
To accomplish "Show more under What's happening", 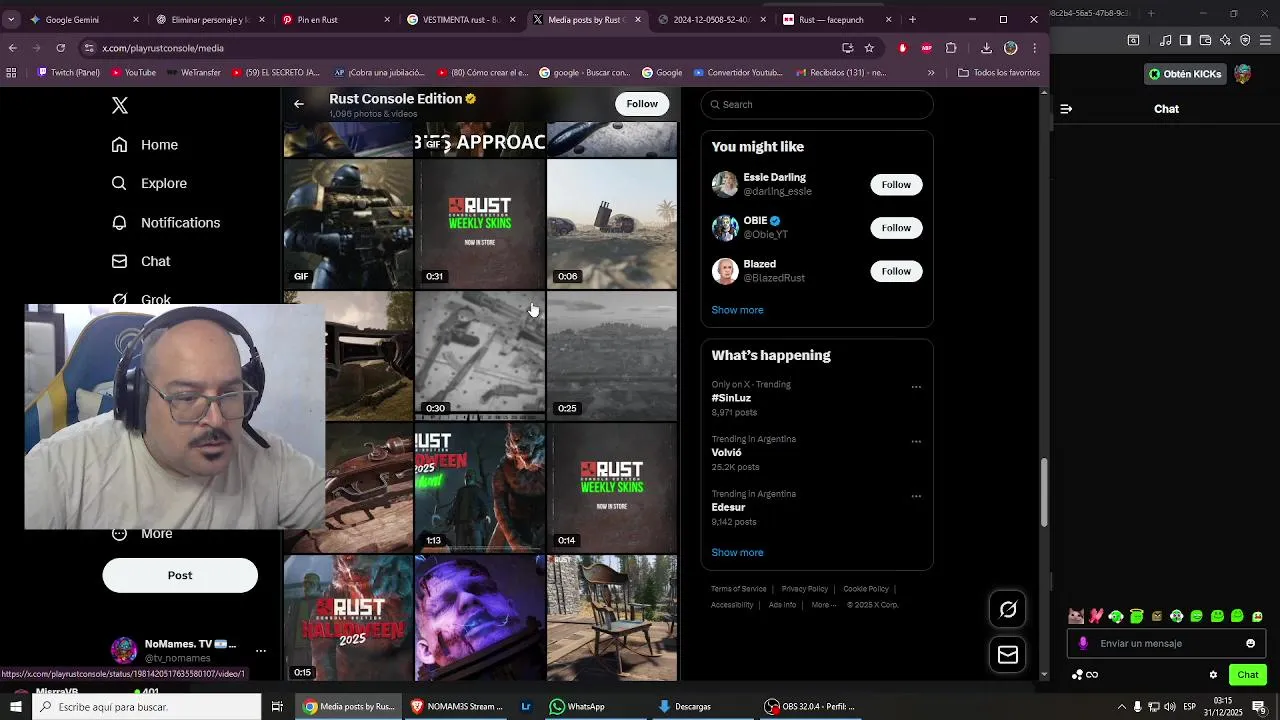I will point(737,552).
